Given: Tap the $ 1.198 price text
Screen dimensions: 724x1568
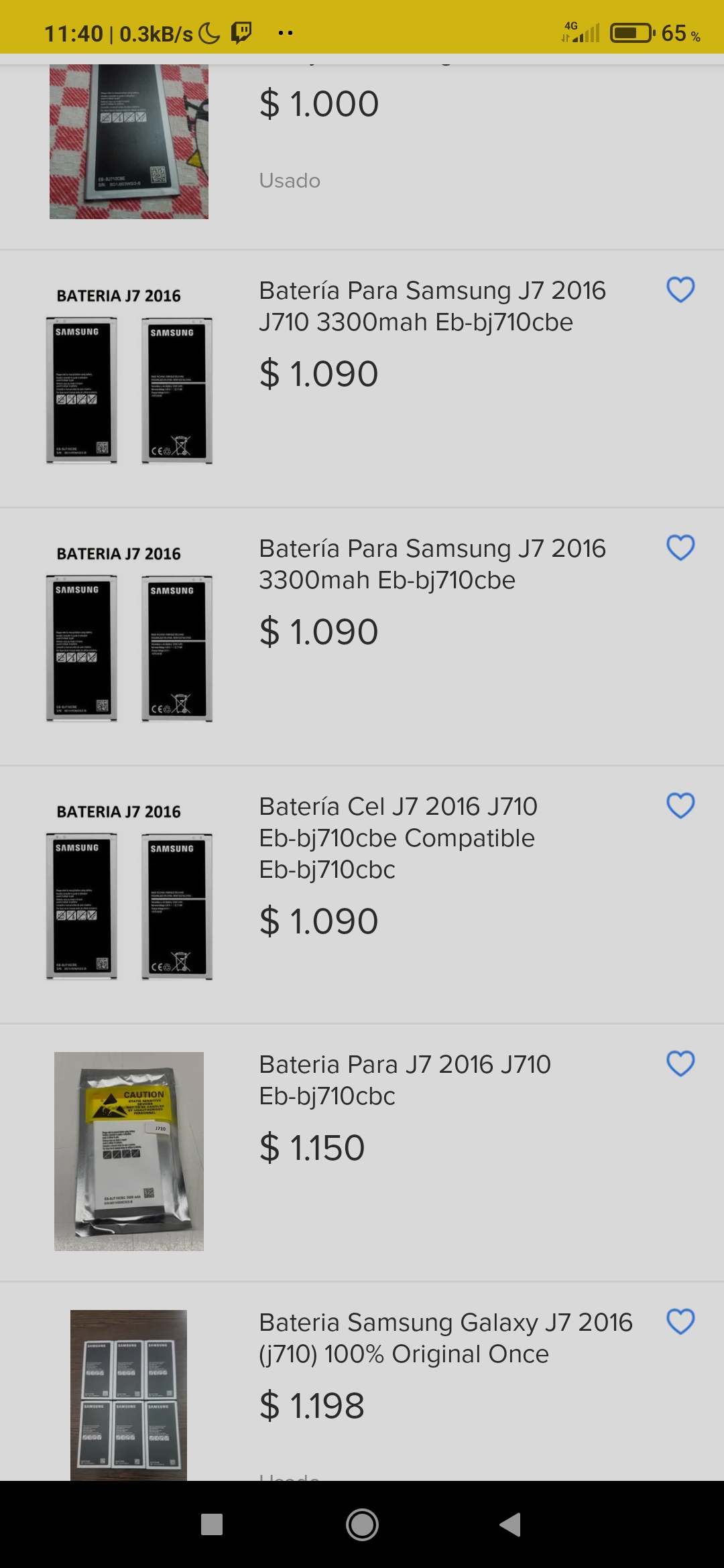Looking at the screenshot, I should point(312,1406).
